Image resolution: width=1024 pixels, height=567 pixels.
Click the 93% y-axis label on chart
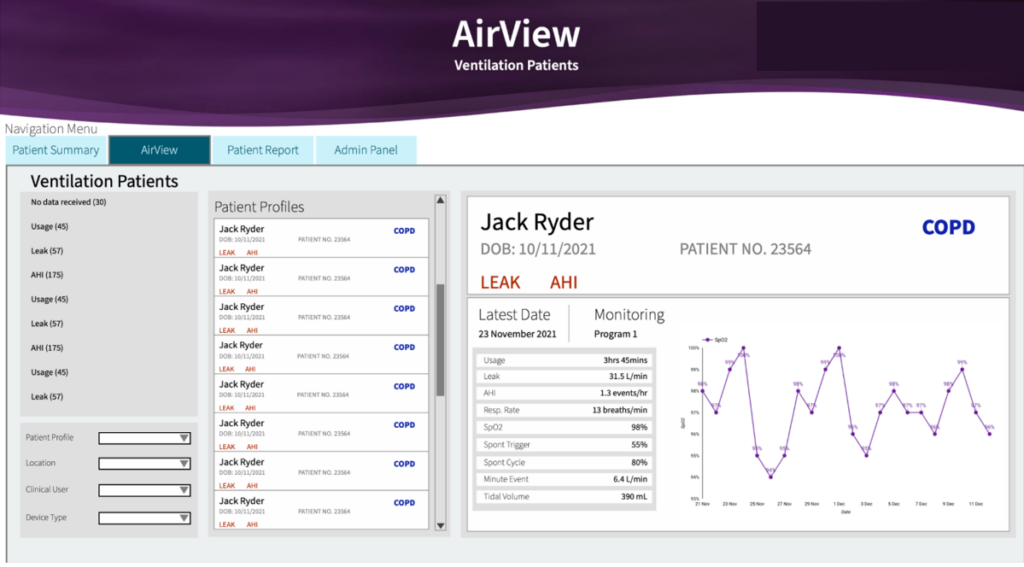(695, 499)
